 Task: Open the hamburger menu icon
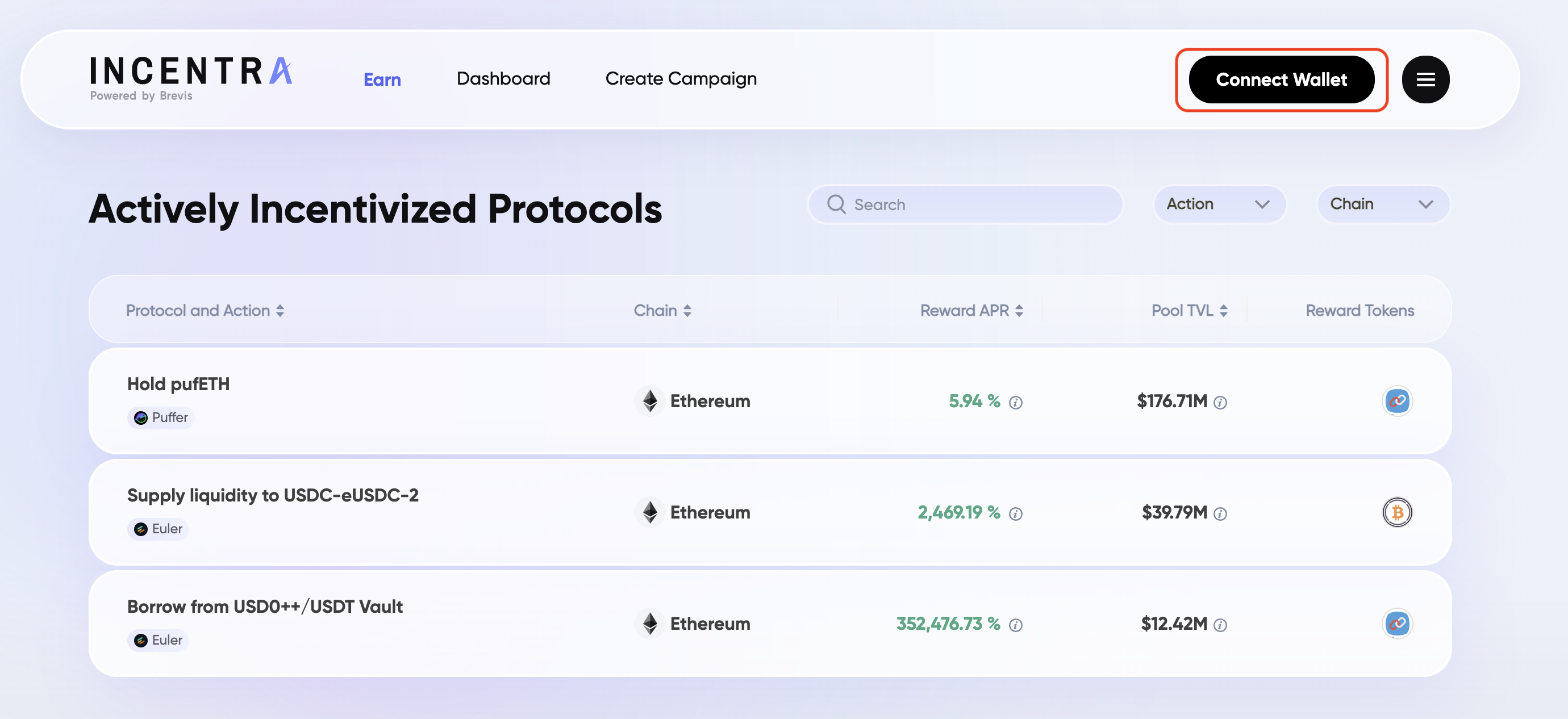click(1425, 80)
